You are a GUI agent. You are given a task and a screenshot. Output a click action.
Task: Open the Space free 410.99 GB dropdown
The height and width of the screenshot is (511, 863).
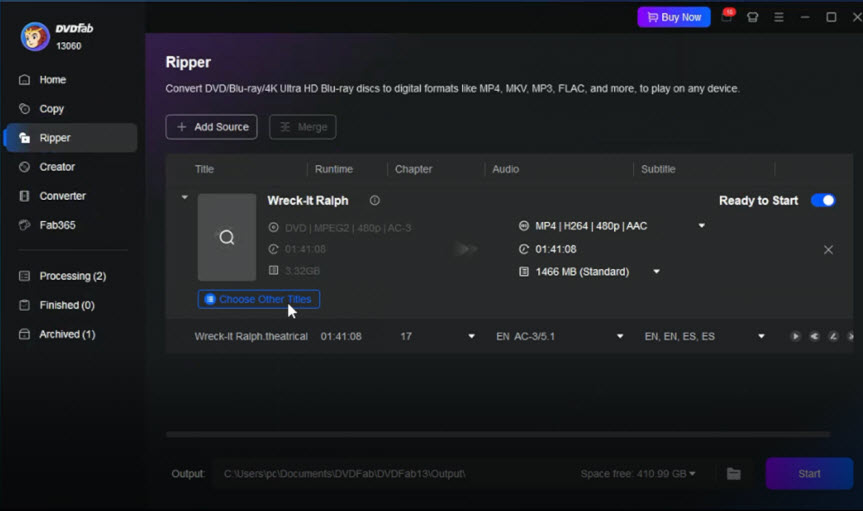(x=638, y=474)
